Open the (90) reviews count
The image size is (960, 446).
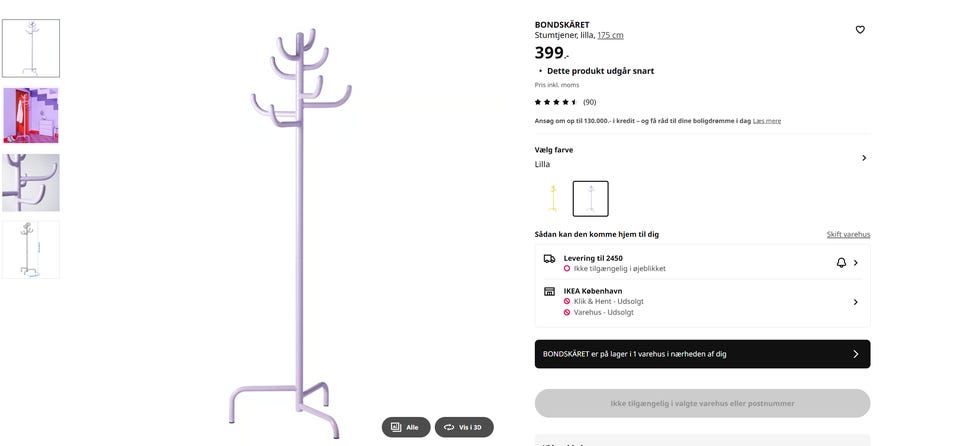(x=590, y=102)
